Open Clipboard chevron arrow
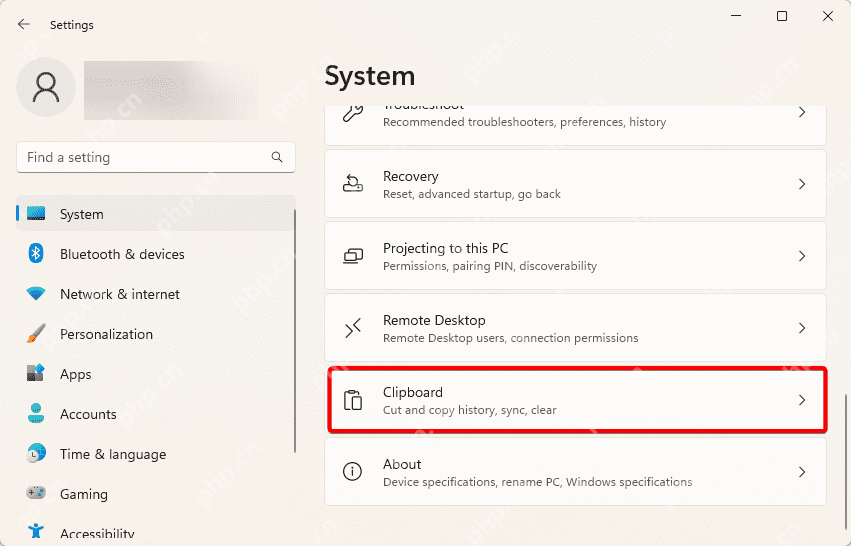The height and width of the screenshot is (546, 851). [802, 400]
